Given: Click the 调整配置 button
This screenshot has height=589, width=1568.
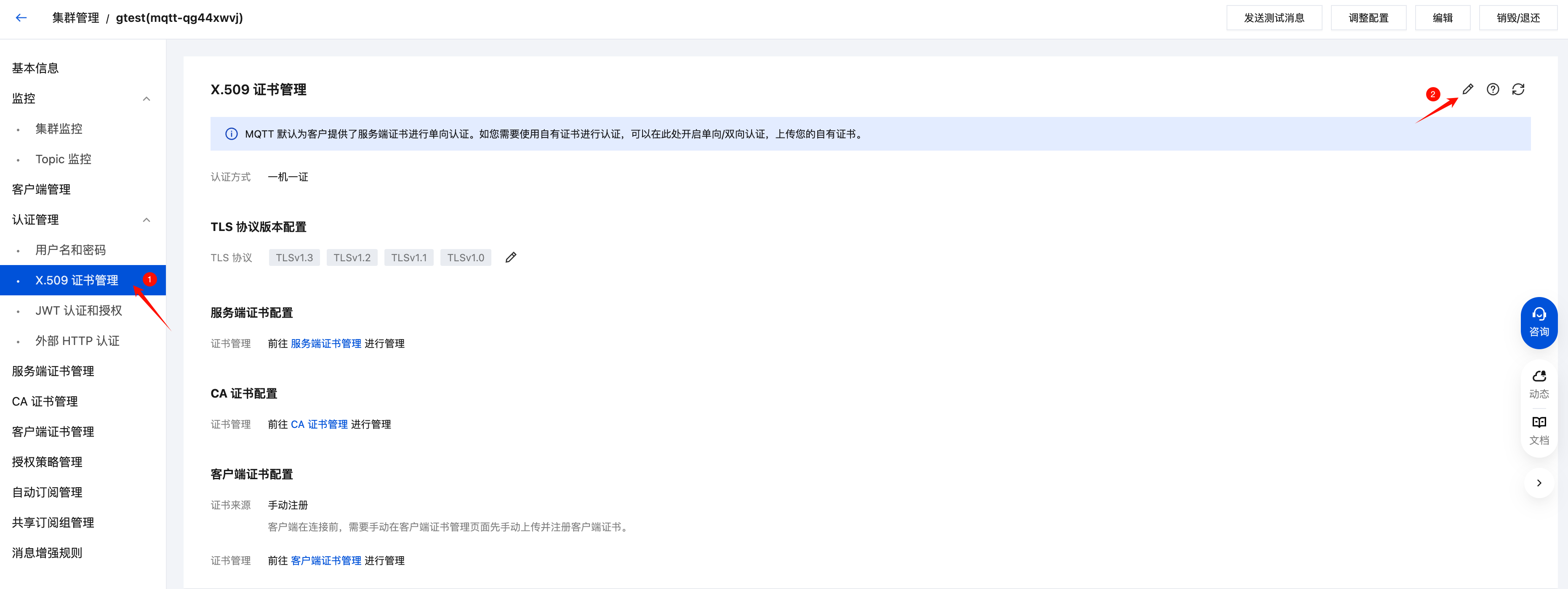Looking at the screenshot, I should pos(1368,18).
